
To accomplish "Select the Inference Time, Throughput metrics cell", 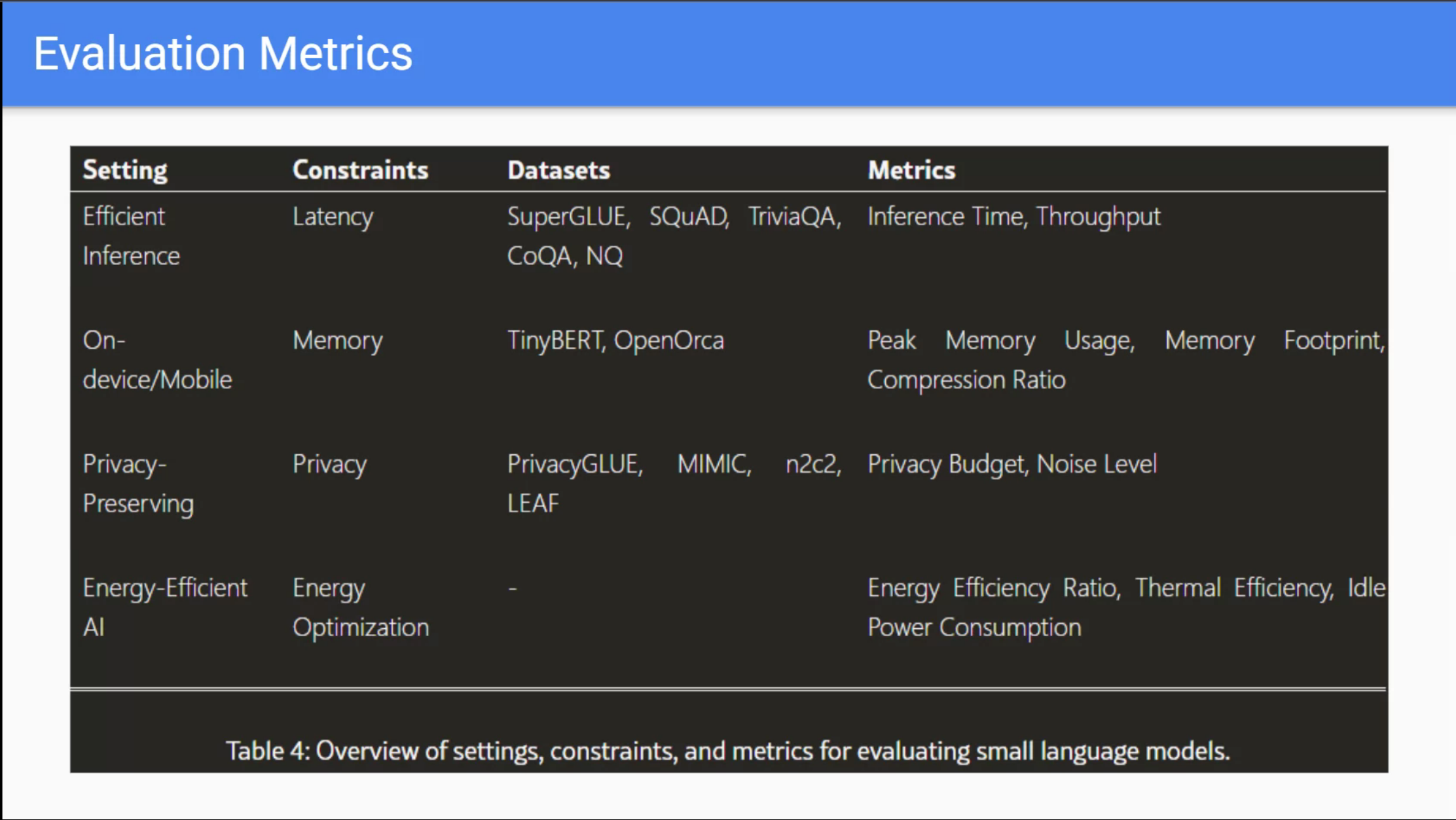I will pyautogui.click(x=1013, y=216).
